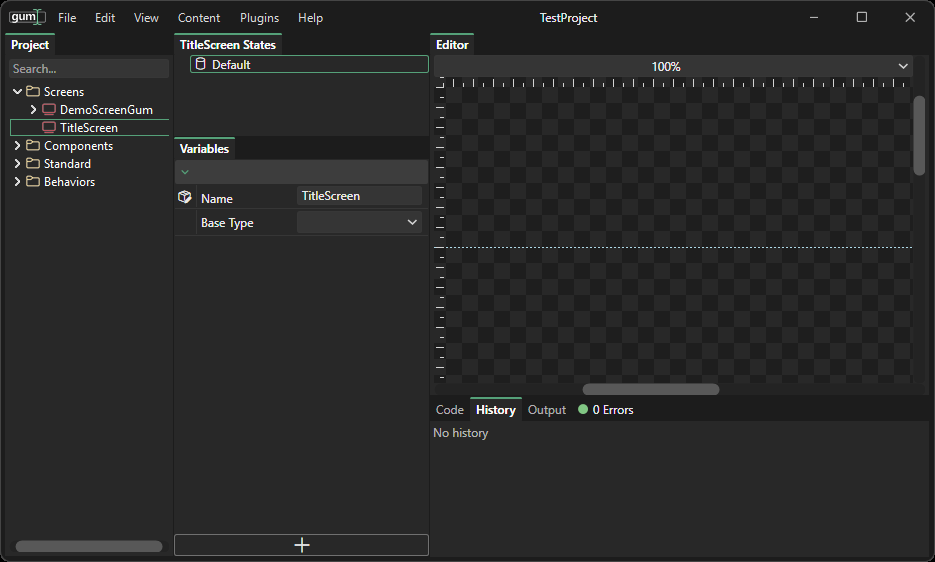Image resolution: width=935 pixels, height=562 pixels.
Task: Click the DemoScreenGum screen icon
Action: (x=49, y=110)
